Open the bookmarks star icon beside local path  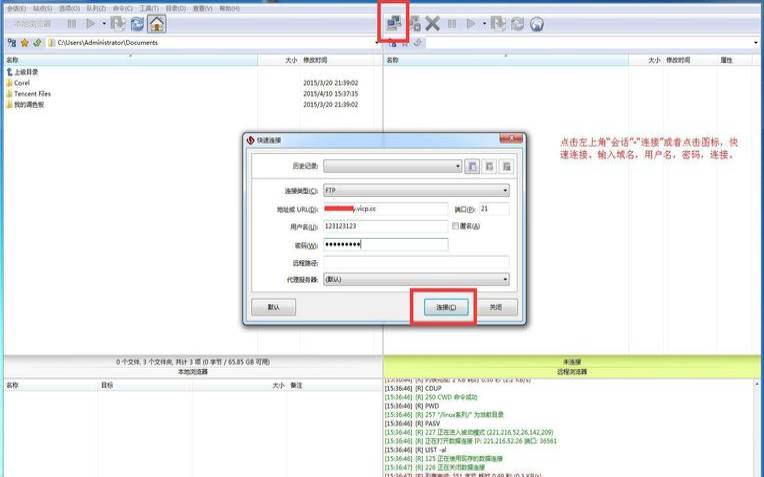pos(24,43)
